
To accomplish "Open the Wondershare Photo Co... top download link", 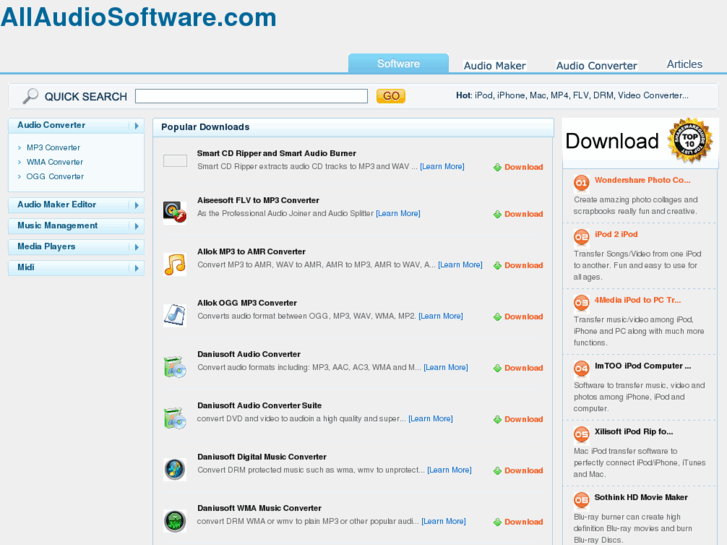I will coord(642,180).
